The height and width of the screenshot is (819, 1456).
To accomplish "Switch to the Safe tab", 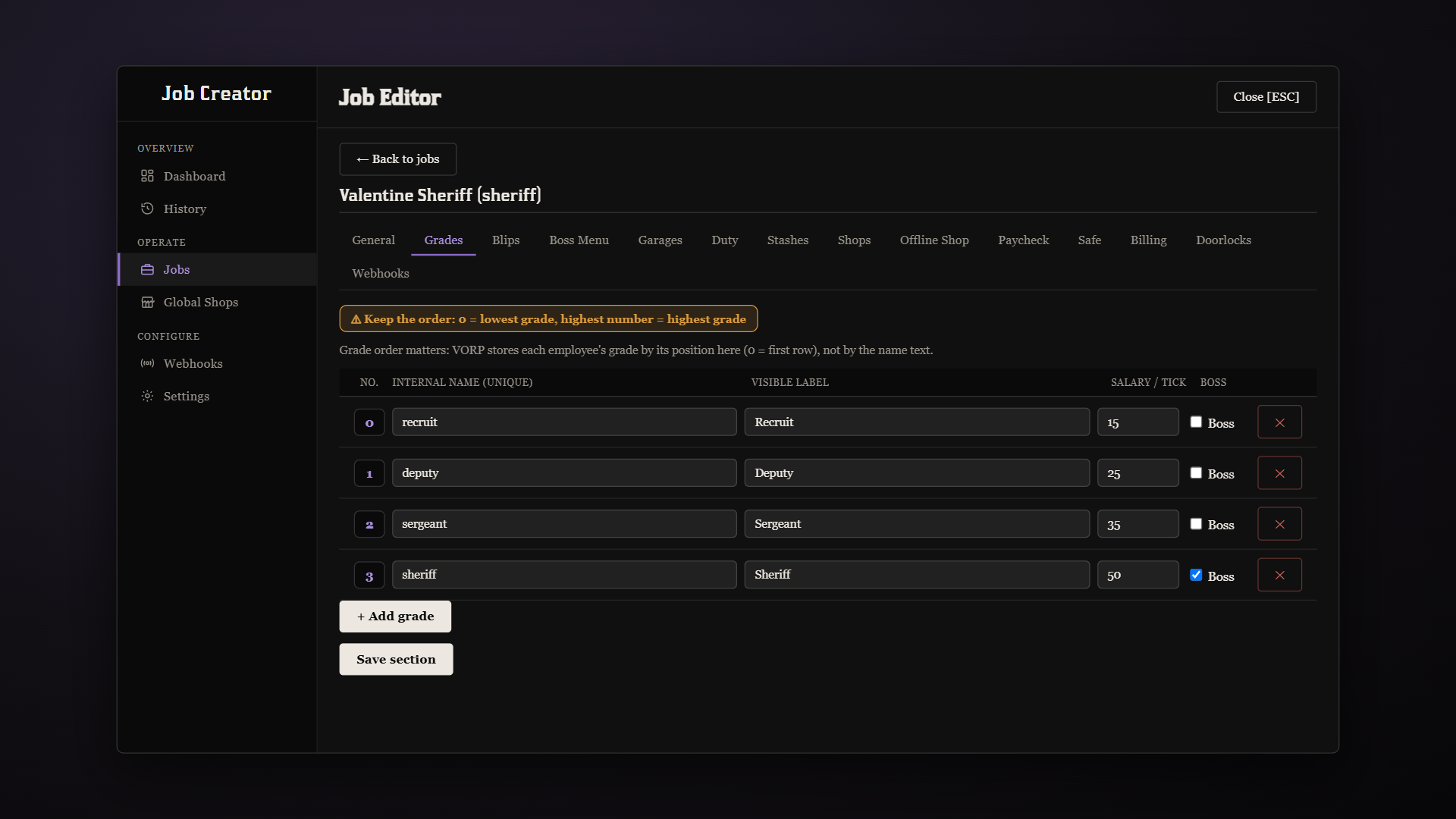I will click(1089, 240).
